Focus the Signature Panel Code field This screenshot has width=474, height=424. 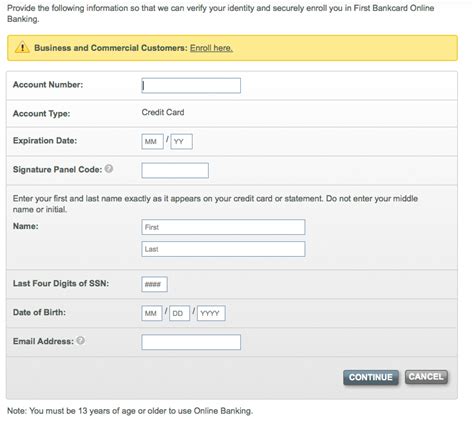[x=175, y=170]
